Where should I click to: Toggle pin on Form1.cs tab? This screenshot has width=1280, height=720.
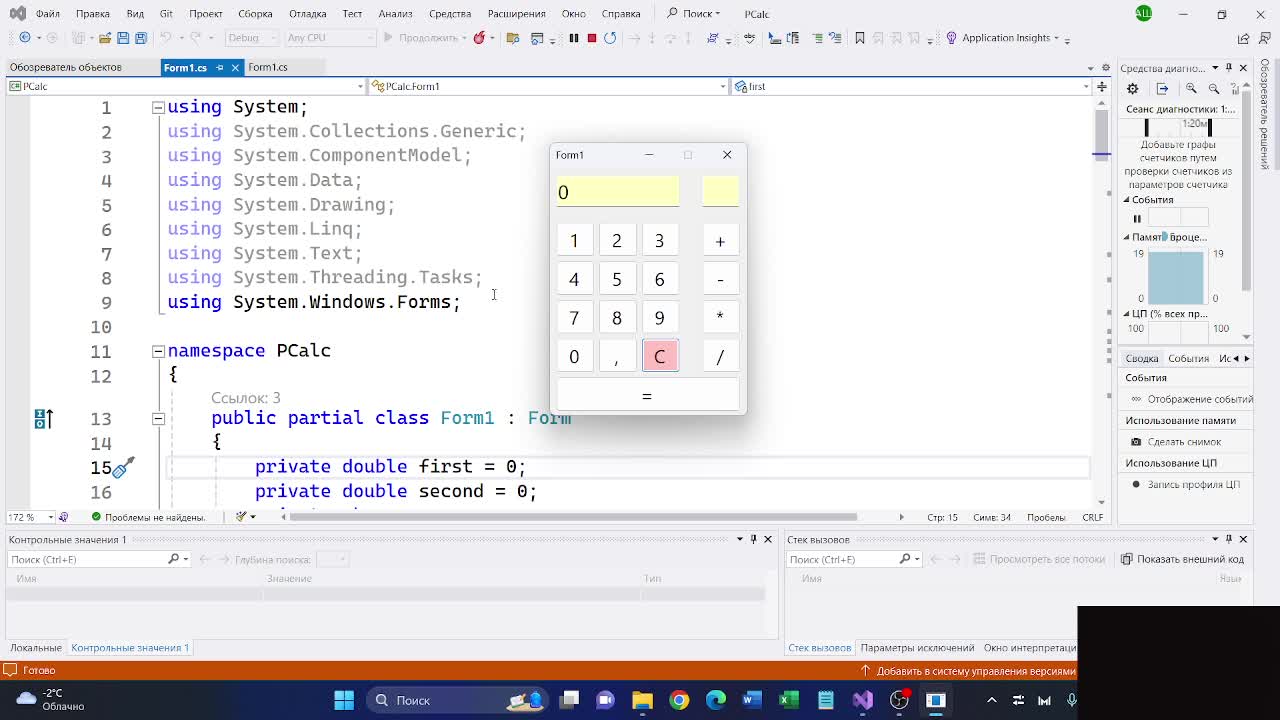click(219, 67)
